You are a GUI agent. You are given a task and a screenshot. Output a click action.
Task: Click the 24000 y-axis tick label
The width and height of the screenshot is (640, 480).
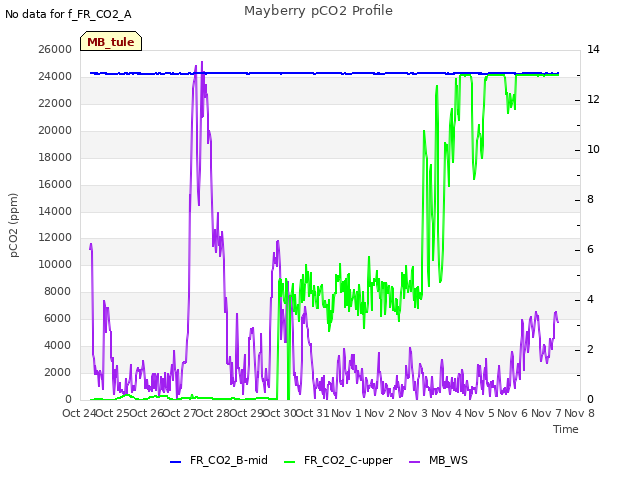pyautogui.click(x=55, y=76)
